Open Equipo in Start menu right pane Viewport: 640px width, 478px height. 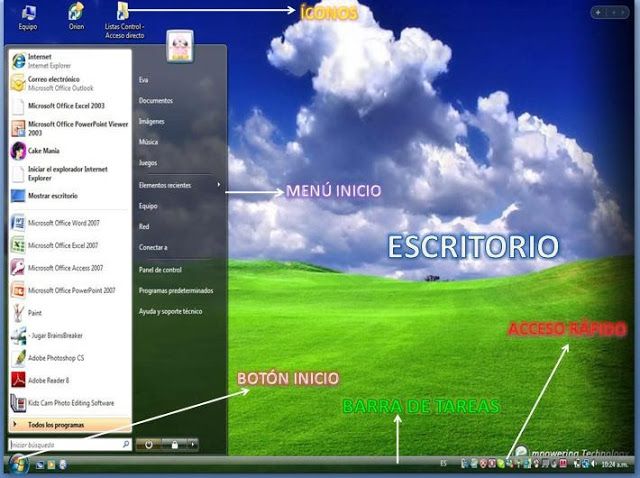tap(148, 206)
